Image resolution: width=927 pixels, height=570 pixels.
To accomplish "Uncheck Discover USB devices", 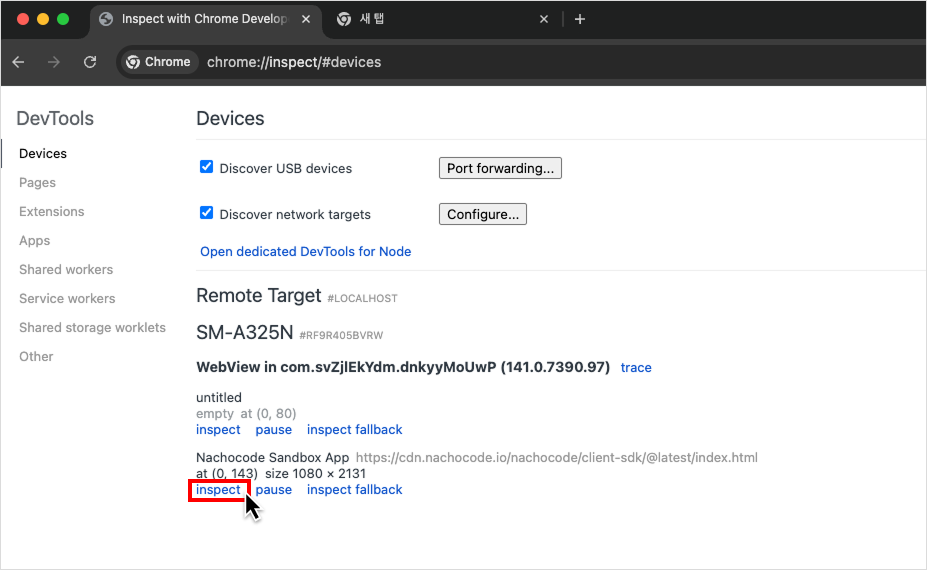I will click(x=207, y=167).
